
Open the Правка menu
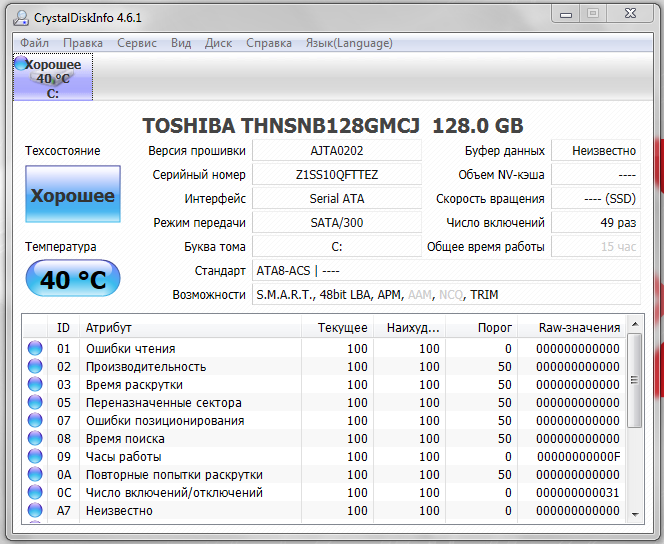click(83, 43)
